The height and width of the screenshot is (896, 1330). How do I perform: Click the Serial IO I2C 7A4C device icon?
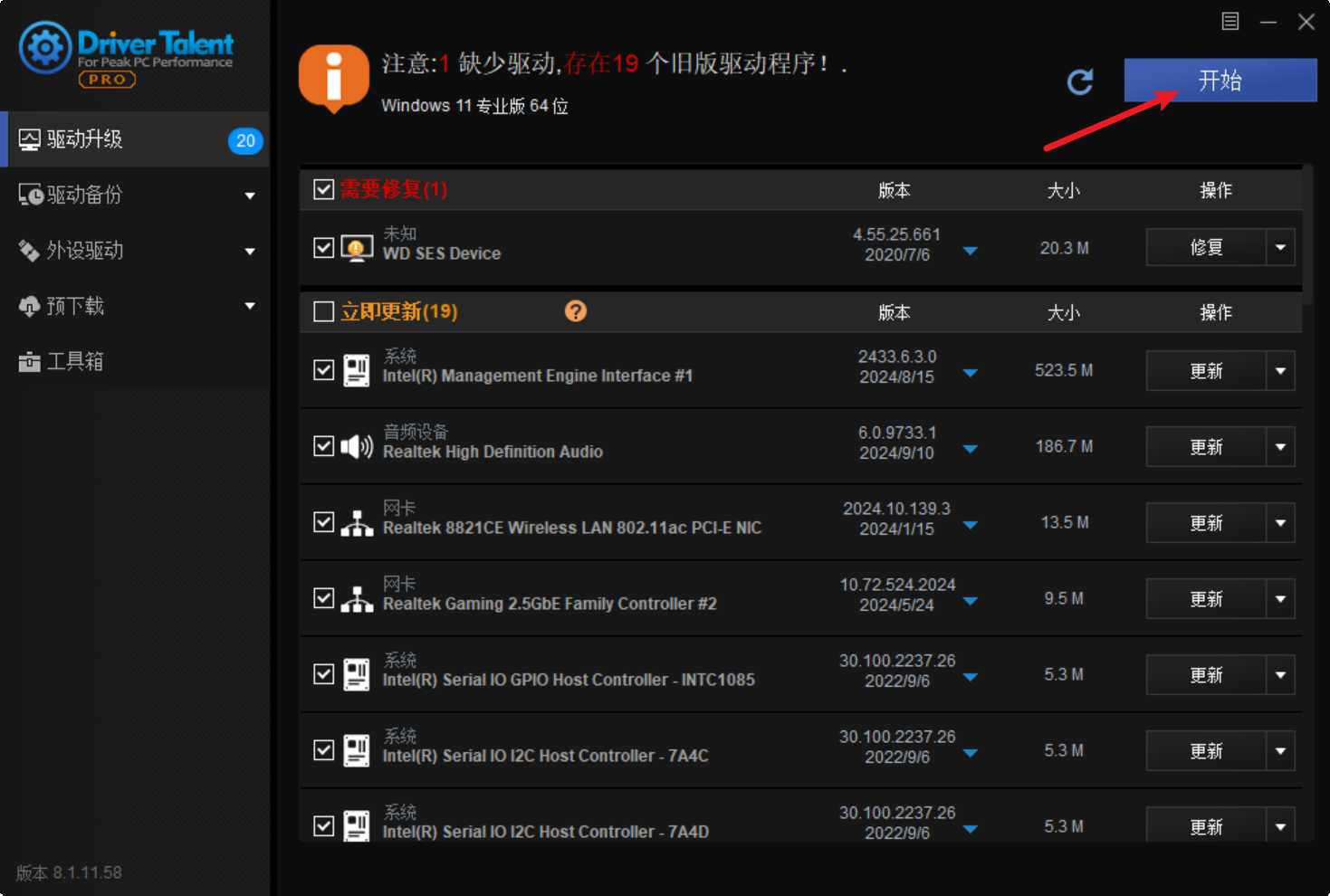click(357, 750)
